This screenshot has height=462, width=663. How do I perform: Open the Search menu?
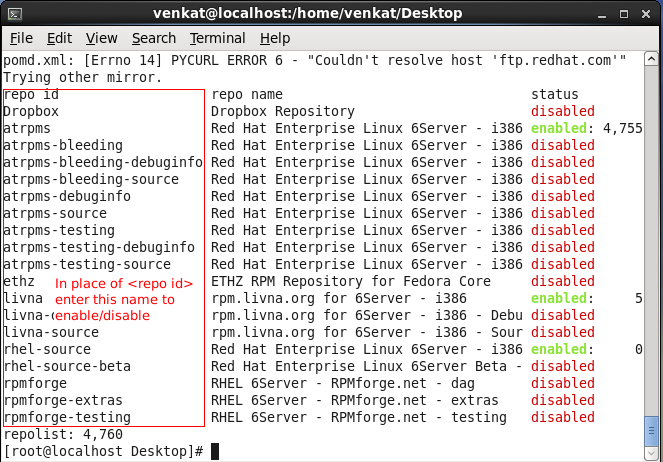[x=153, y=38]
